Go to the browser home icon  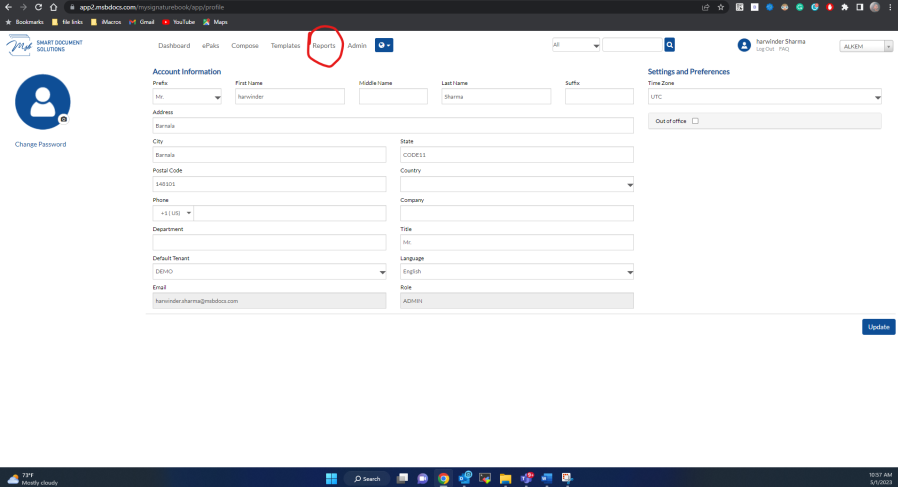53,7
